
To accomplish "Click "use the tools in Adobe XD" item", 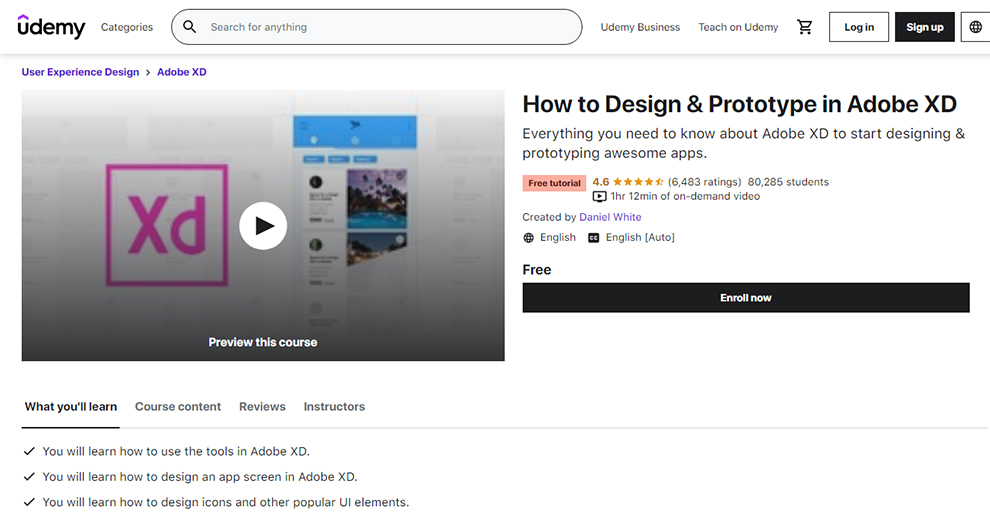I will [176, 452].
